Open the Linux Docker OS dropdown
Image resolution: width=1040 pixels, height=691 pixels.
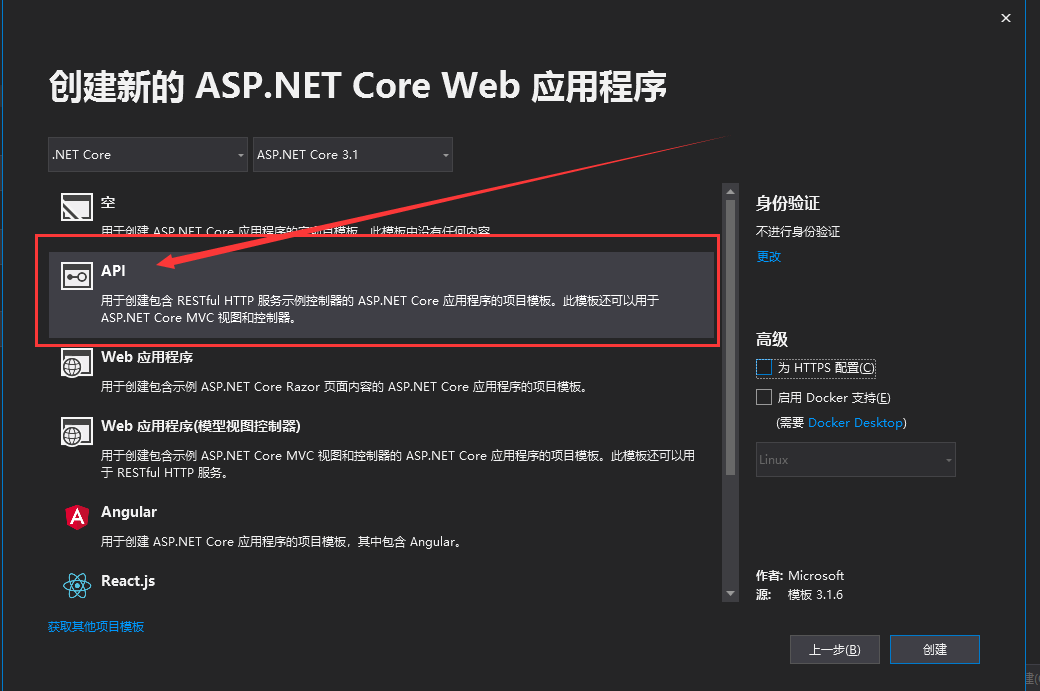855,459
